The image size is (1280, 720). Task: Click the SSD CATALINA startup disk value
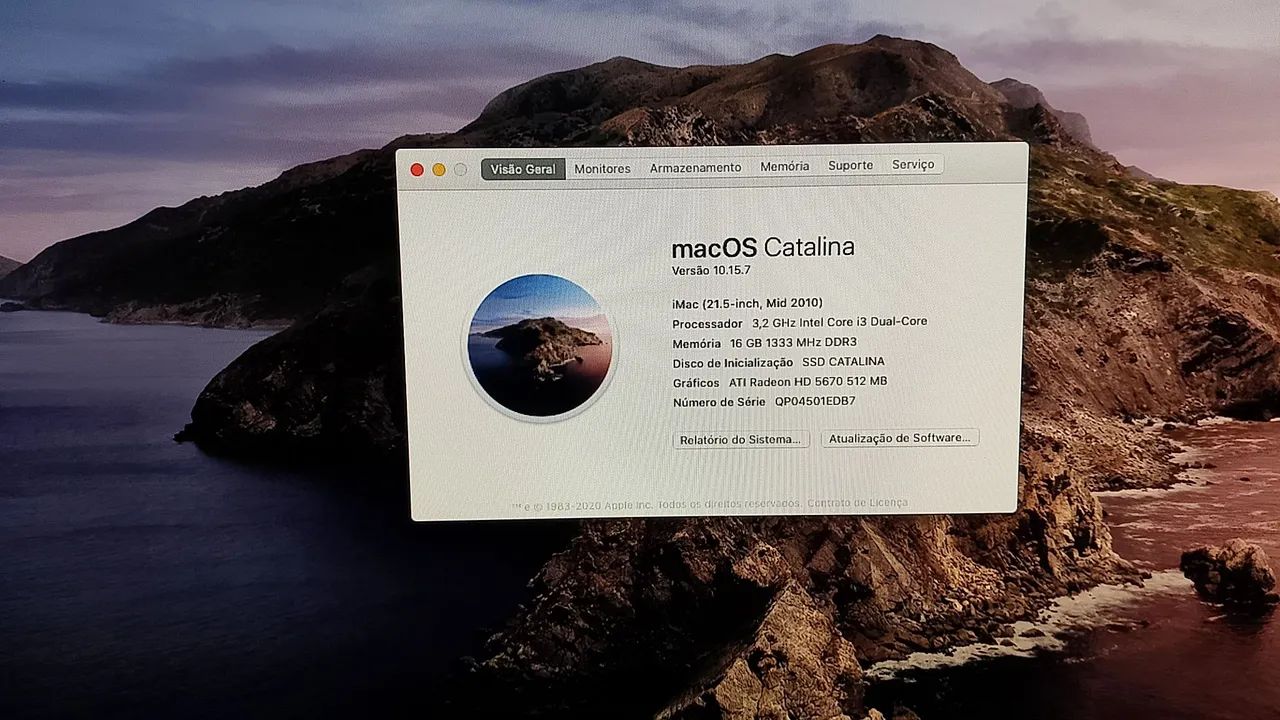tap(843, 361)
